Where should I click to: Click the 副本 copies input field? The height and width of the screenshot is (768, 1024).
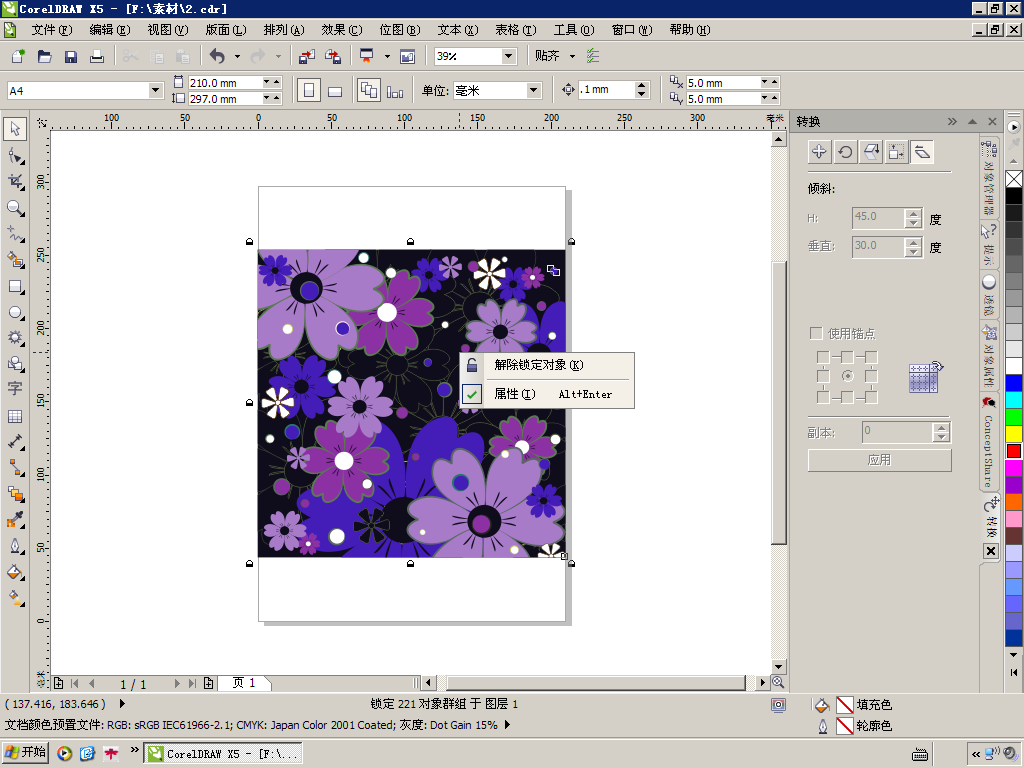click(x=897, y=432)
